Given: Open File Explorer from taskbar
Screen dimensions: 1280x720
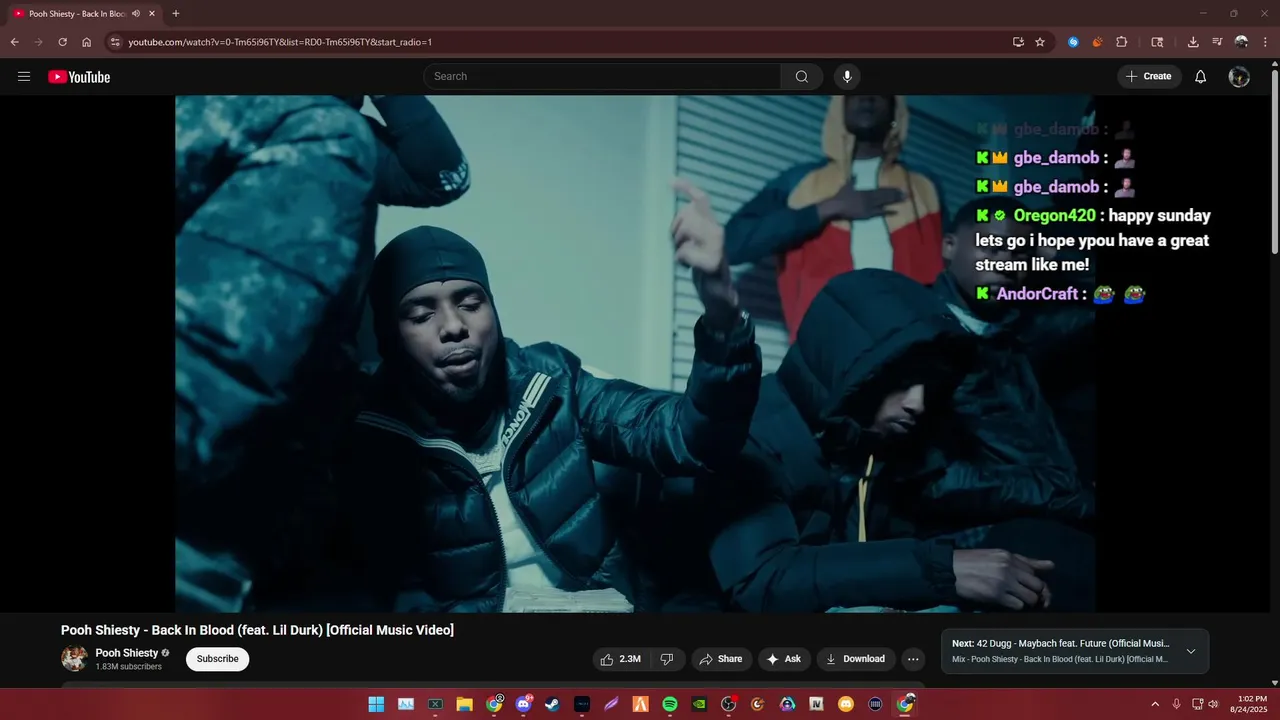Looking at the screenshot, I should 464,704.
